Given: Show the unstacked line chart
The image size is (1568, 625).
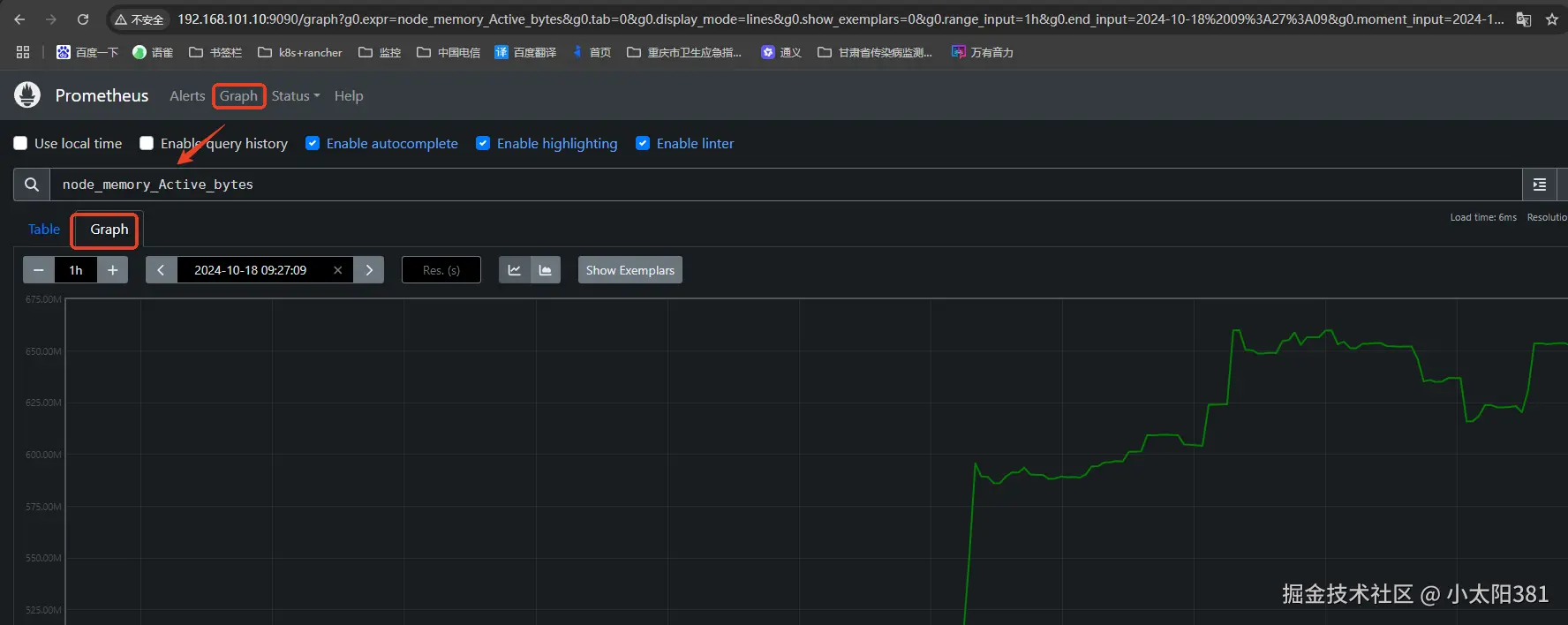Looking at the screenshot, I should tap(515, 270).
